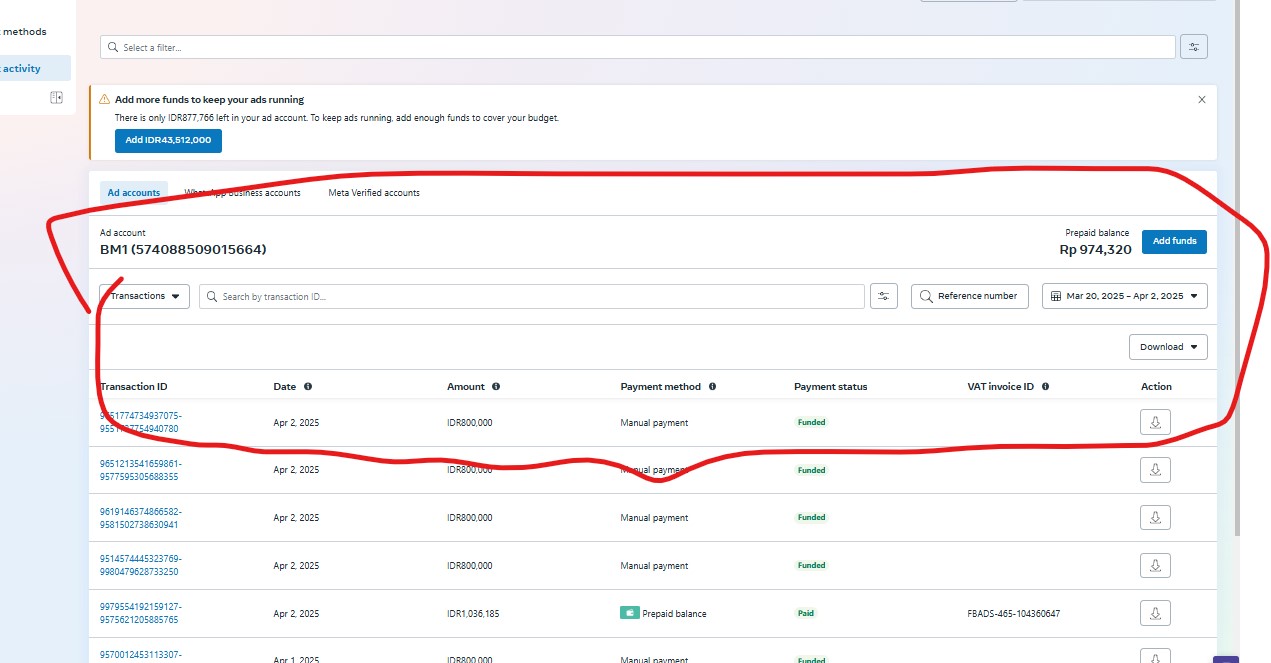Click the Add funds button

[1174, 241]
